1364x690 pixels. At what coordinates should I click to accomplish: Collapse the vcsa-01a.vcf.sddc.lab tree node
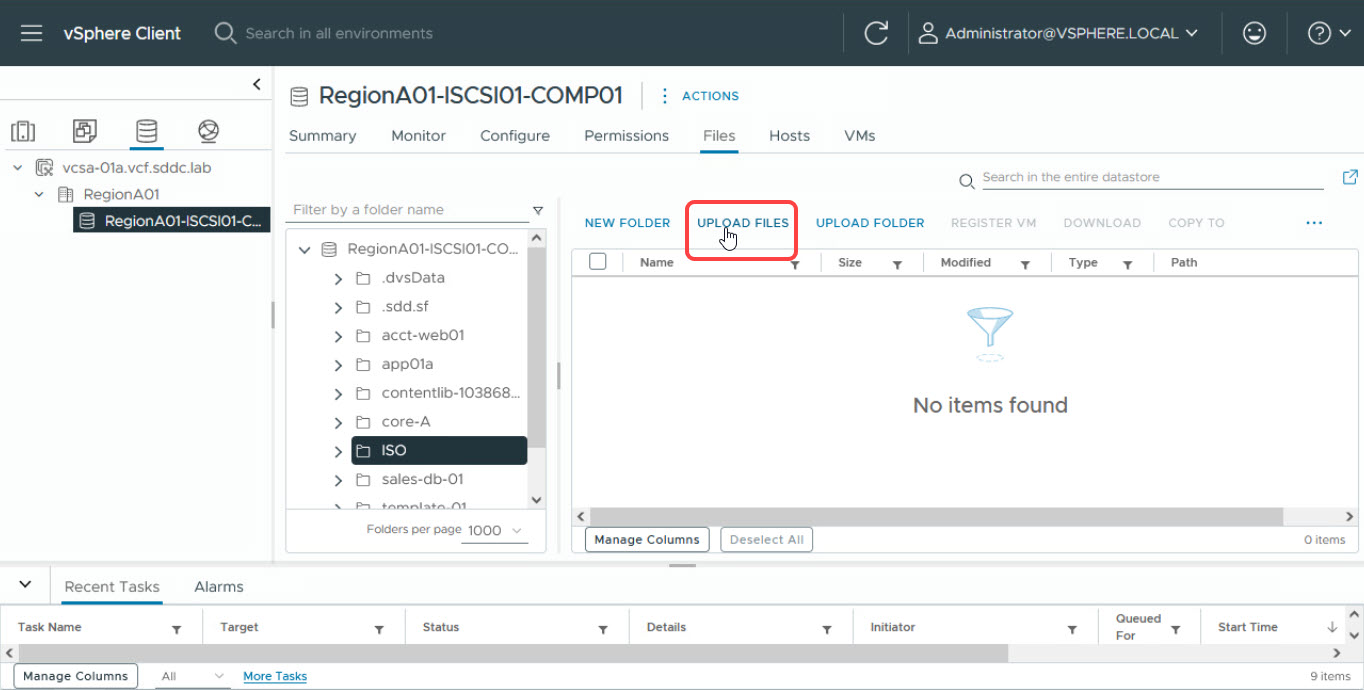(x=18, y=168)
